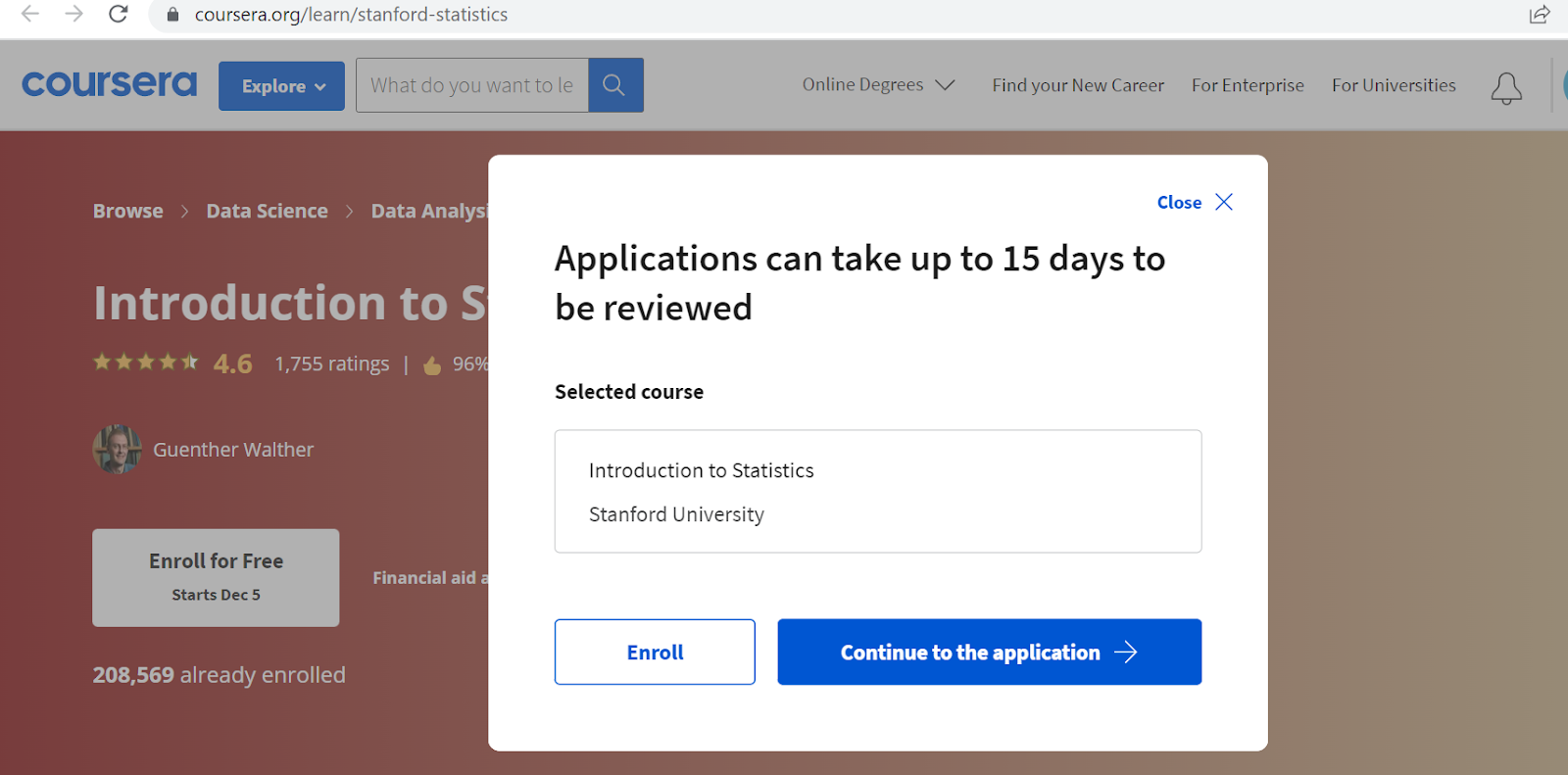This screenshot has width=1568, height=775.
Task: Open Guenther Walther's instructor photo
Action: click(118, 450)
